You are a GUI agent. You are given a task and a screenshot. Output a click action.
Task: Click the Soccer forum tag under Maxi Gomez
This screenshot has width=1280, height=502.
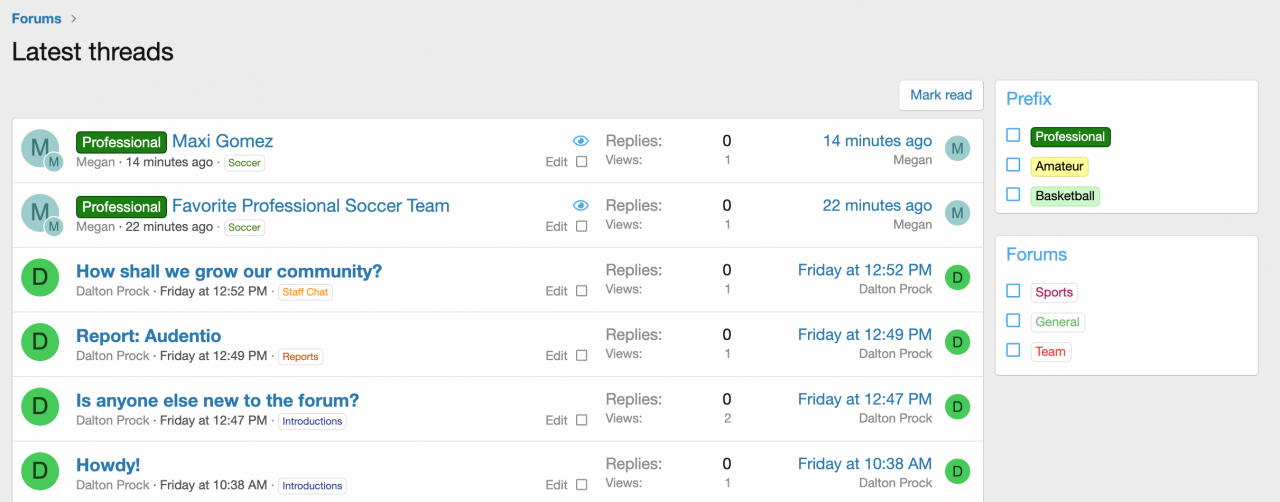[244, 163]
